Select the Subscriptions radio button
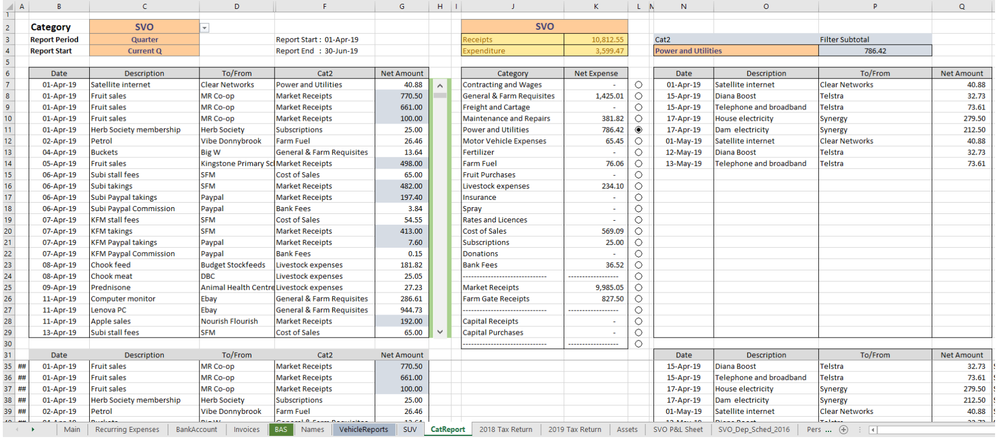 tap(638, 242)
